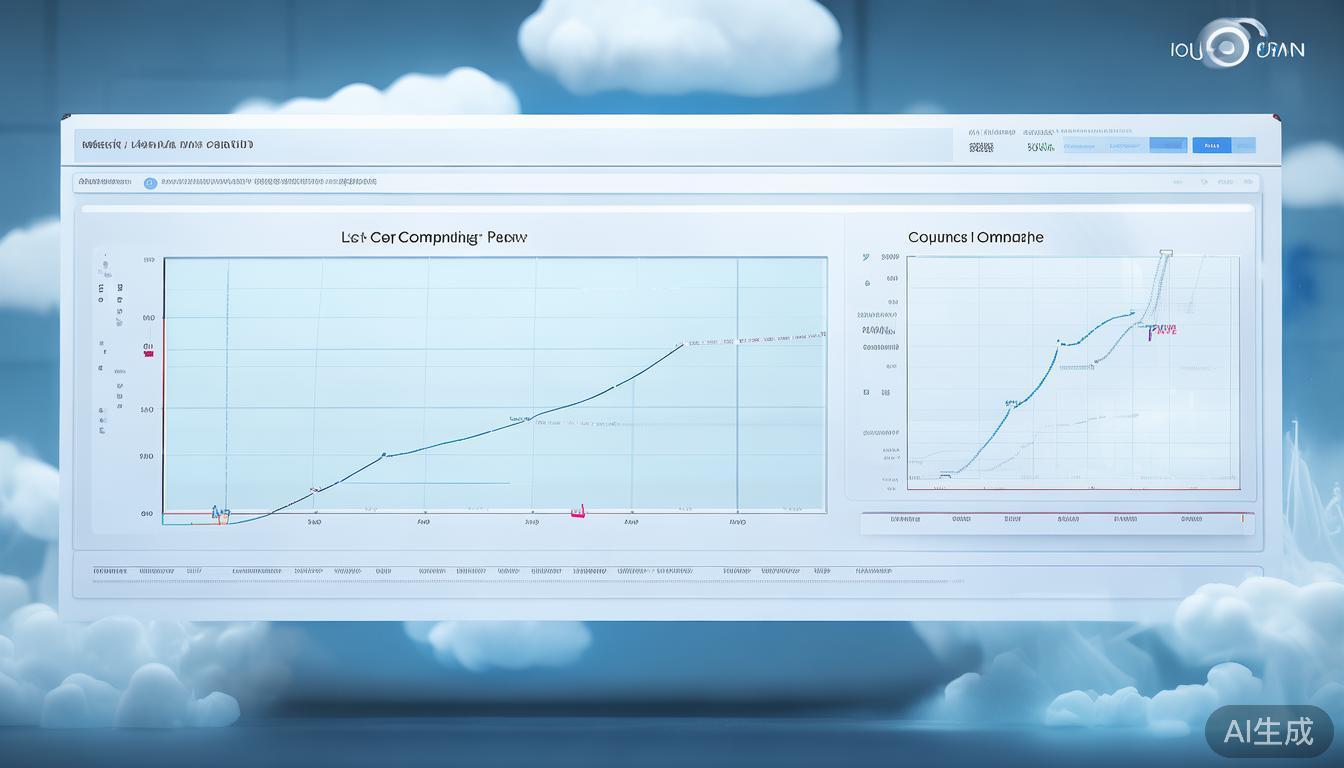Click the 'Counncs | Omnashe' chart title

(975, 238)
